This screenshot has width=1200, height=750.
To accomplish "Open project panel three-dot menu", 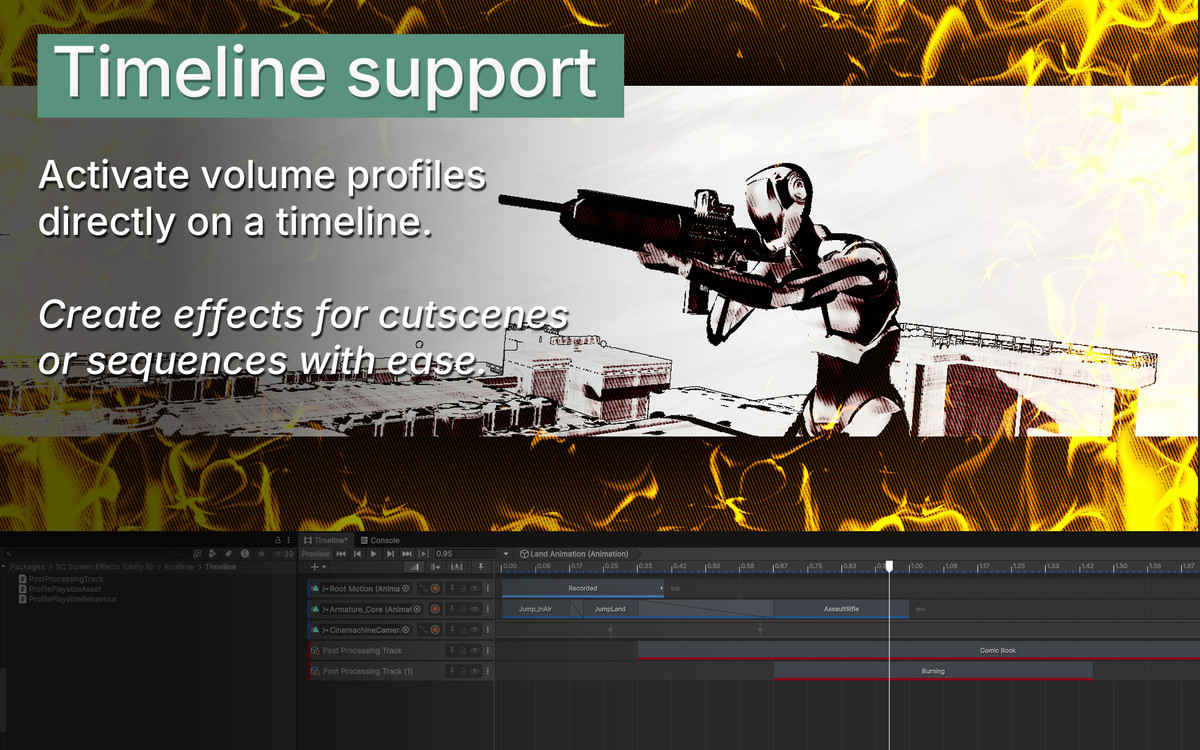I will coord(289,540).
